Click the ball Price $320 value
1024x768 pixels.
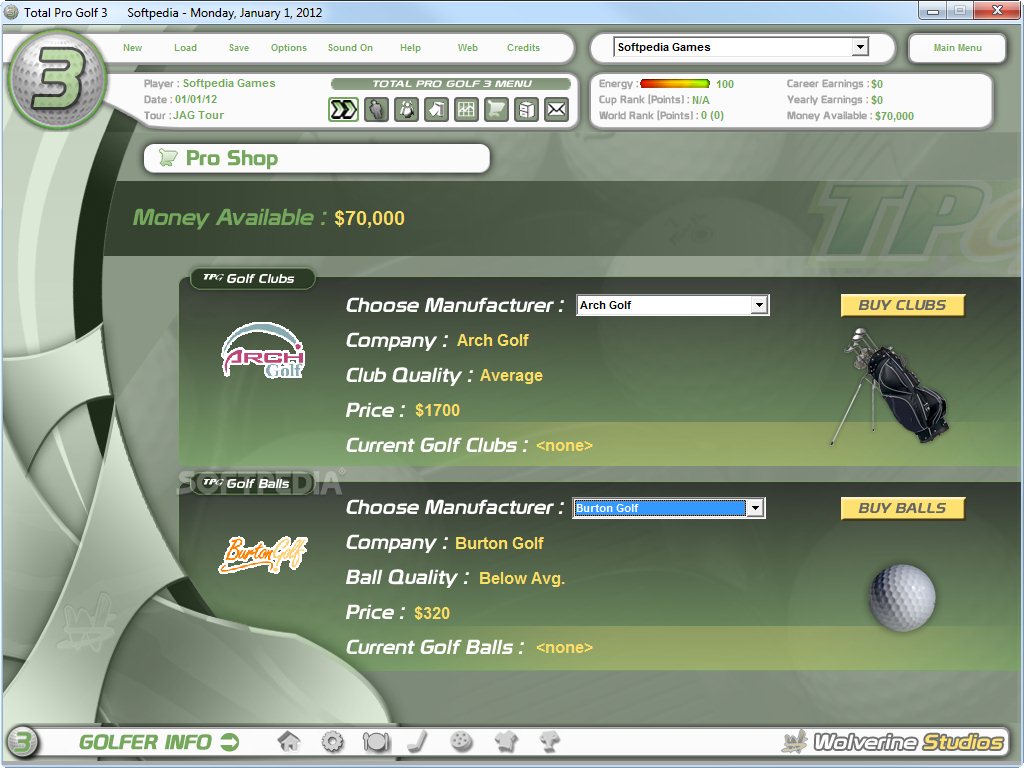(432, 613)
